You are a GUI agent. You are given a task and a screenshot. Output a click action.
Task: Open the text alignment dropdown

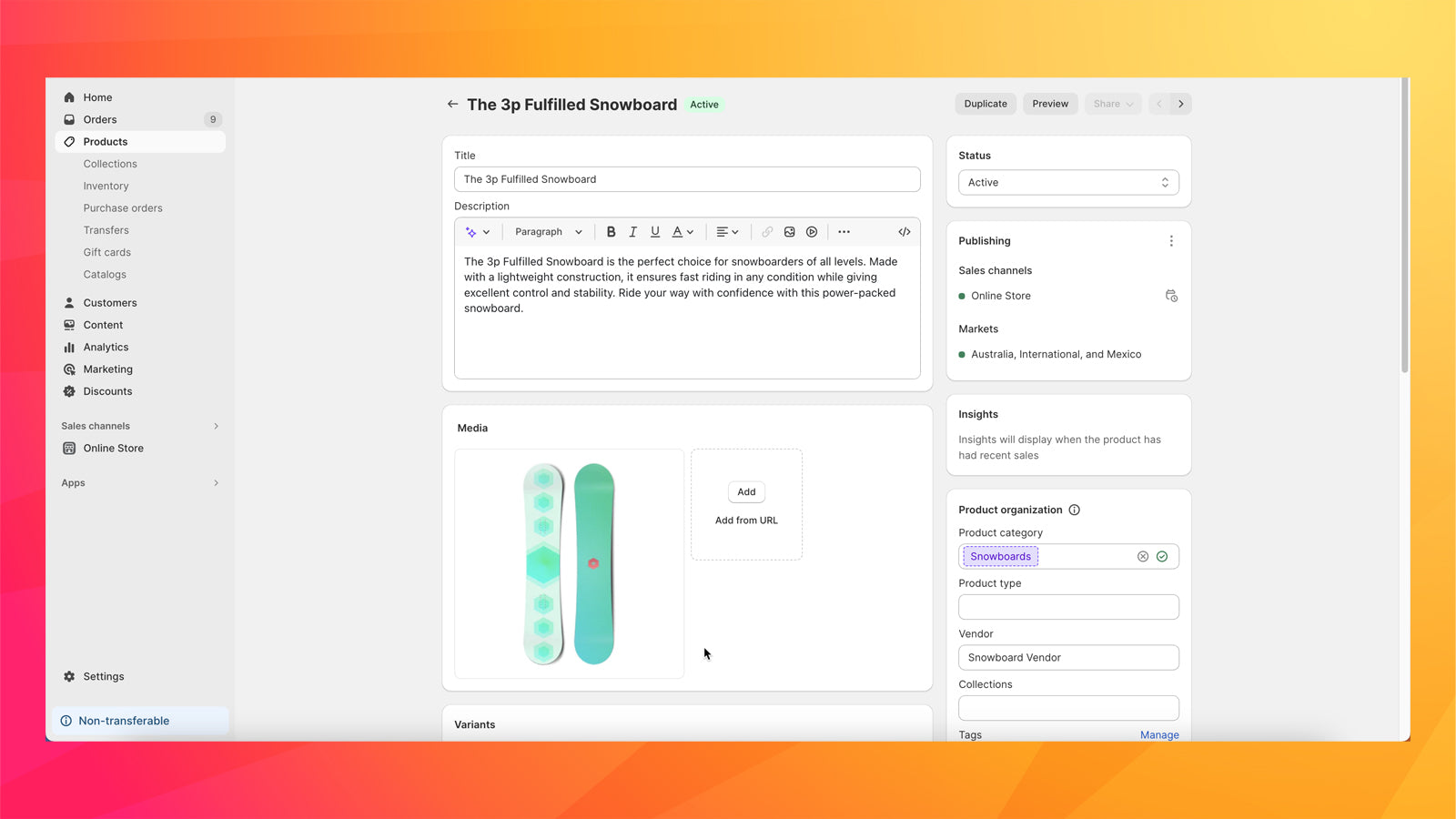point(727,231)
